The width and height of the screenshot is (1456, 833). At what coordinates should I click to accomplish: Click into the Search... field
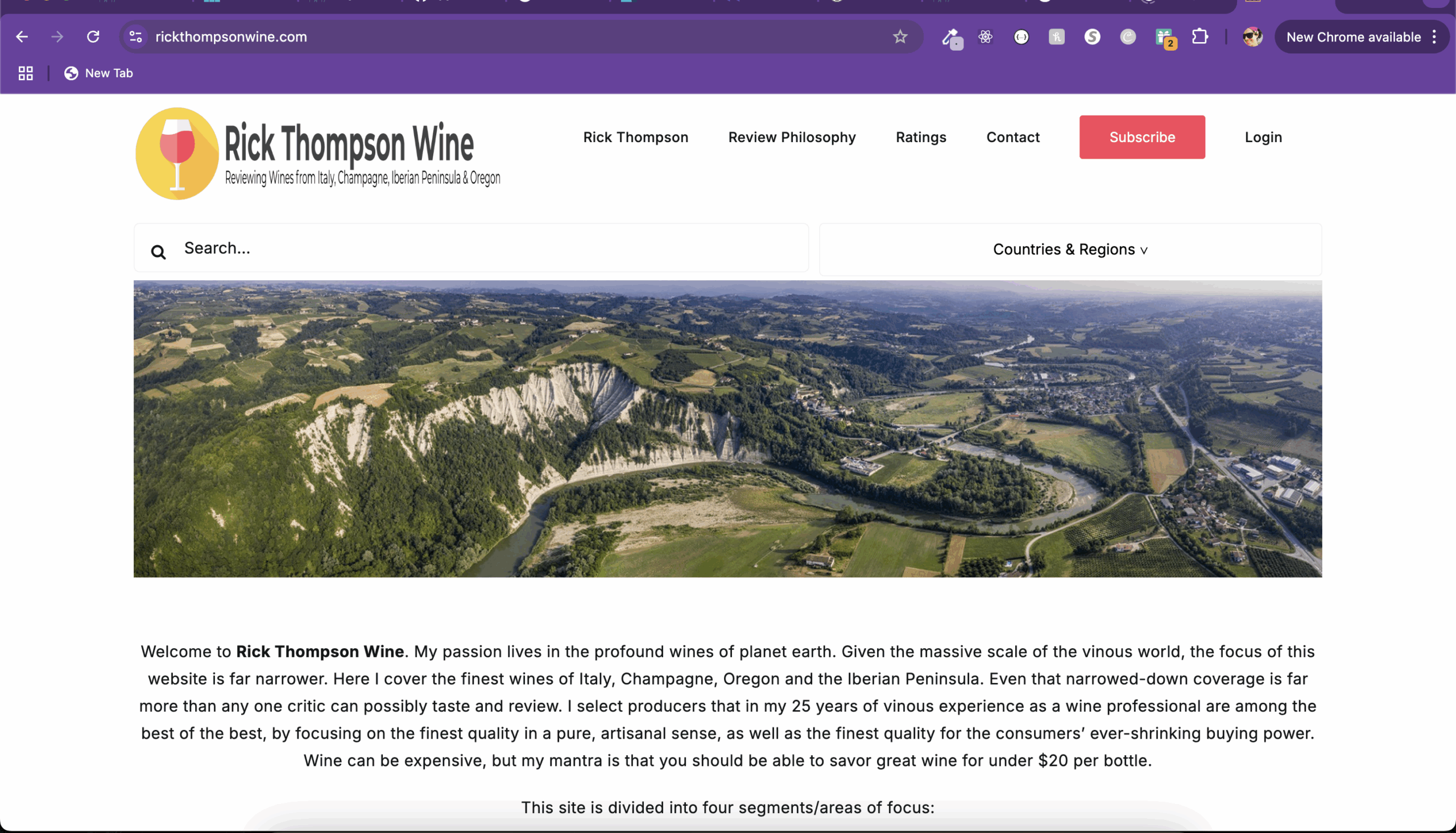click(471, 248)
